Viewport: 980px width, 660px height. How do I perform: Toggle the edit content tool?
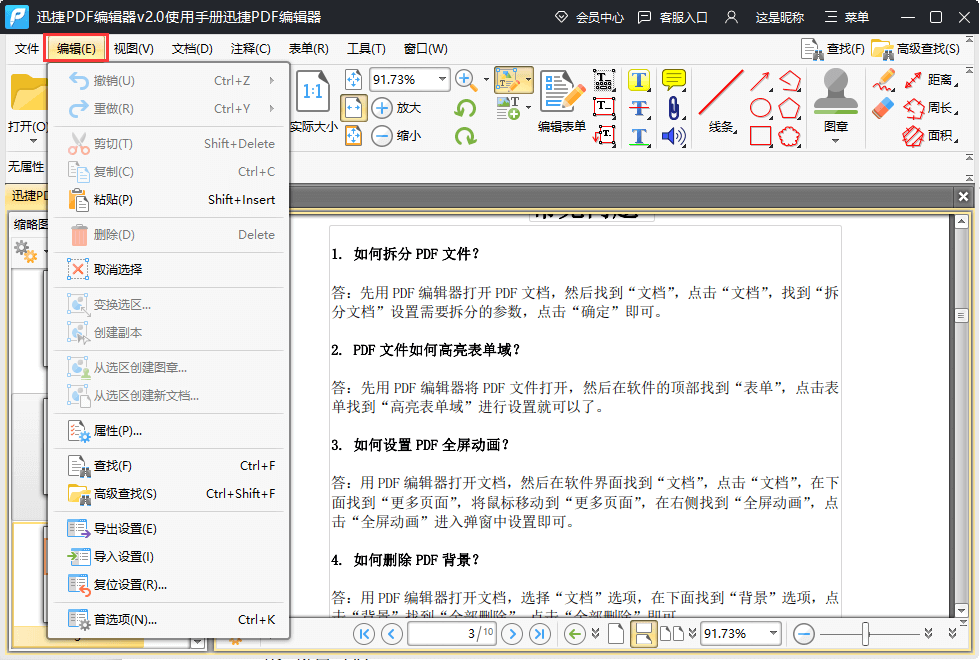[509, 80]
